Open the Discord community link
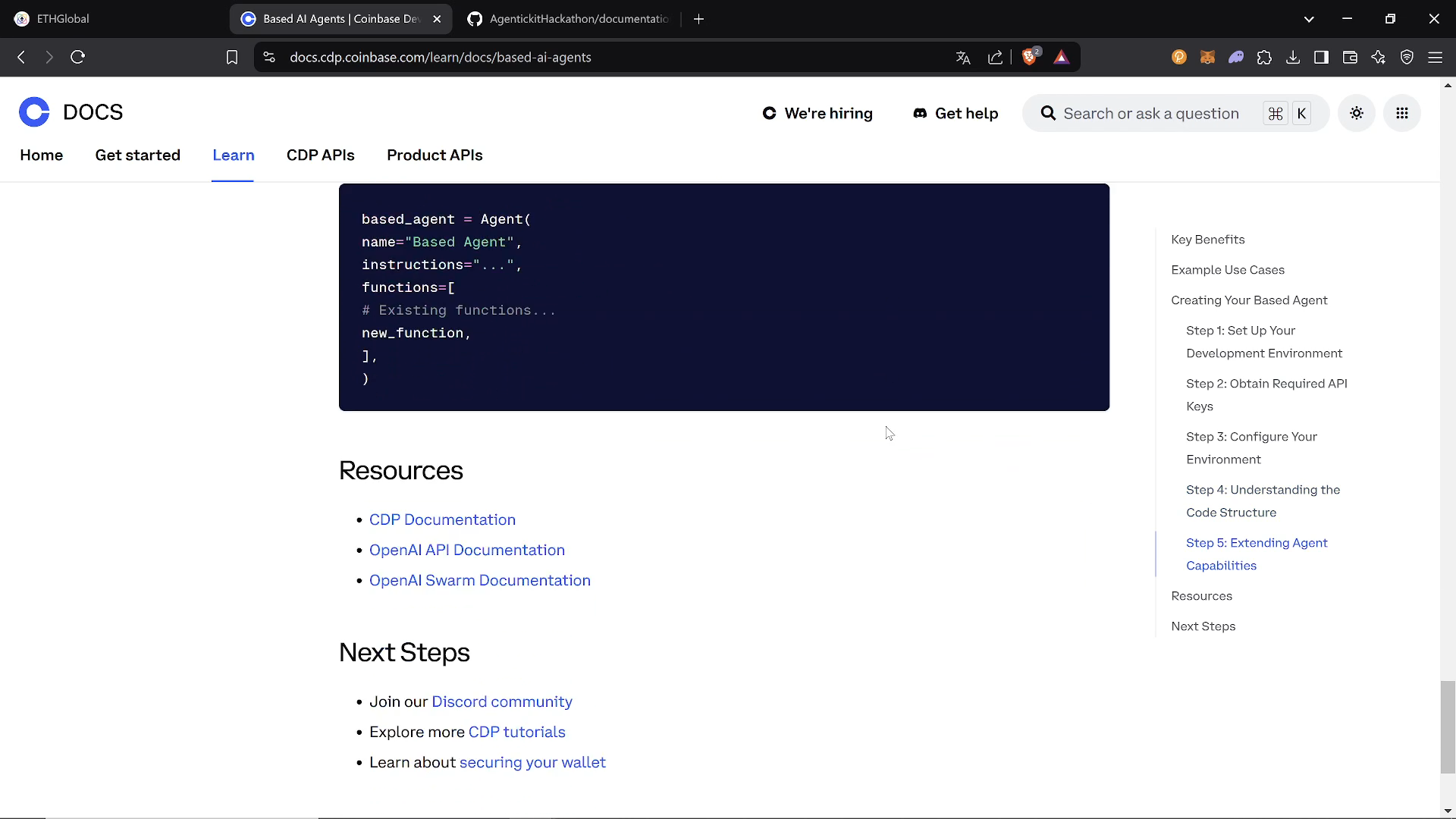Viewport: 1456px width, 819px height. coord(502,701)
